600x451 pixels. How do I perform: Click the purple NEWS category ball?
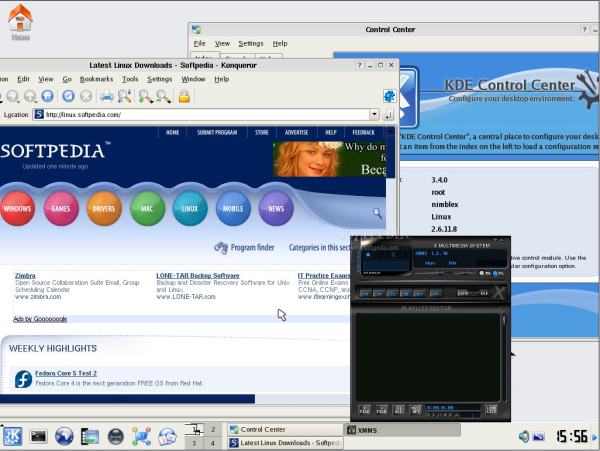276,208
